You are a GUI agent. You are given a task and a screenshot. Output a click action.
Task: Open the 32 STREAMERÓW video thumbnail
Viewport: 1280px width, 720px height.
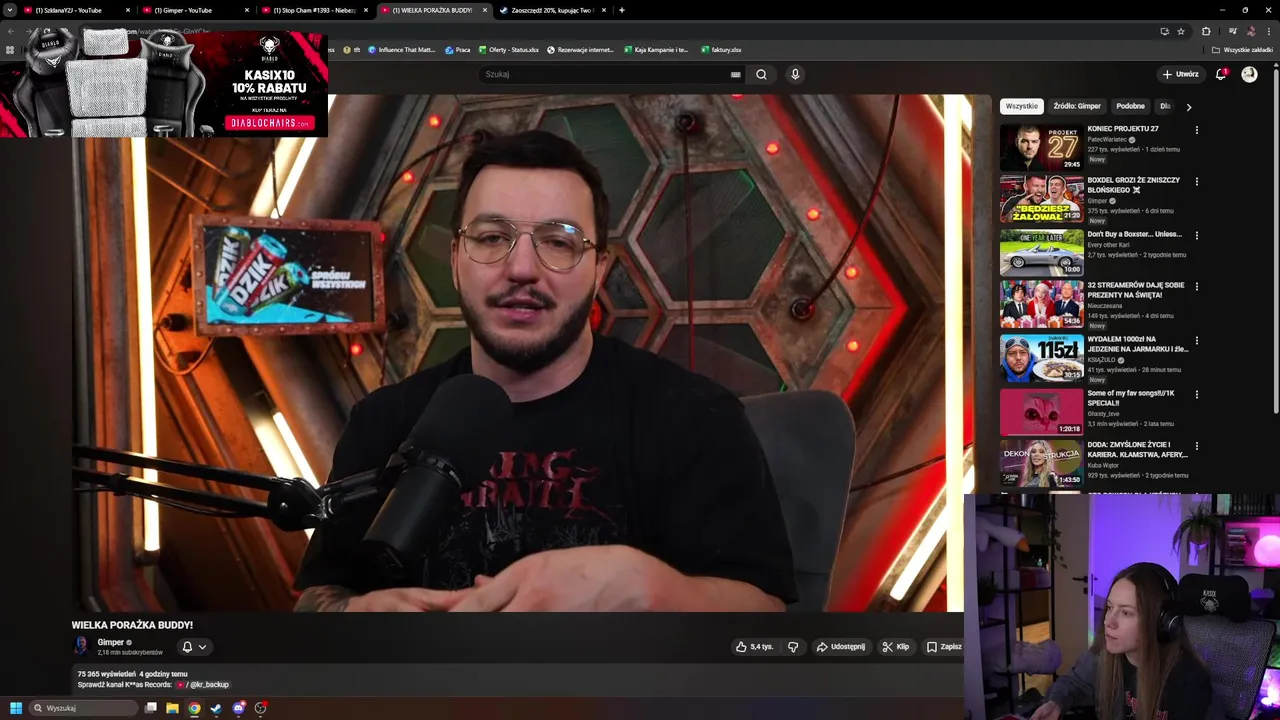[x=1042, y=304]
